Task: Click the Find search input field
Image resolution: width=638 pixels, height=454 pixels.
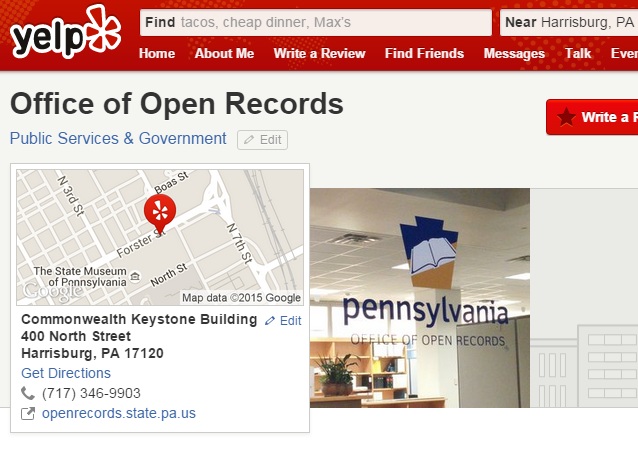Action: (316, 22)
